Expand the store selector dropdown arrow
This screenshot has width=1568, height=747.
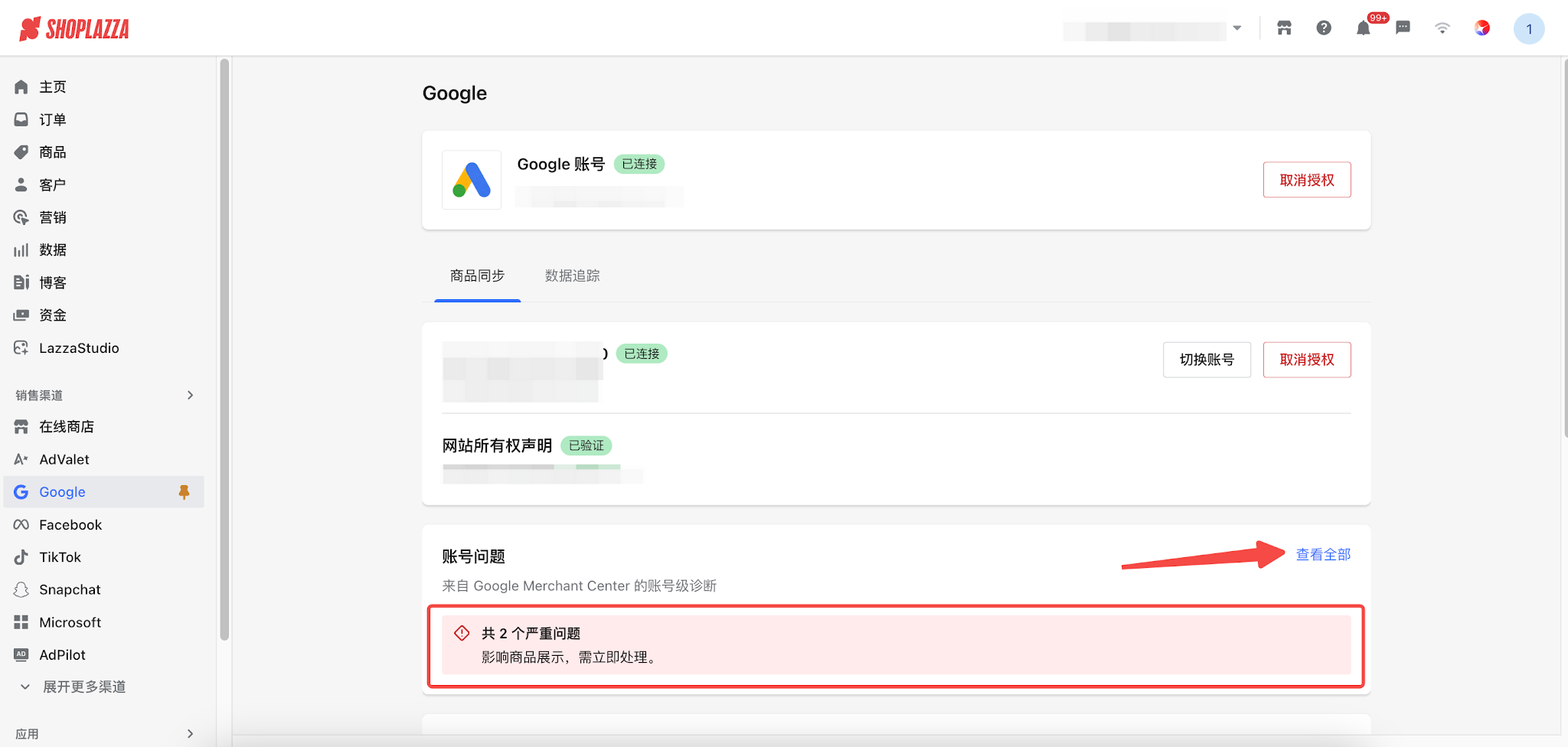[x=1237, y=28]
